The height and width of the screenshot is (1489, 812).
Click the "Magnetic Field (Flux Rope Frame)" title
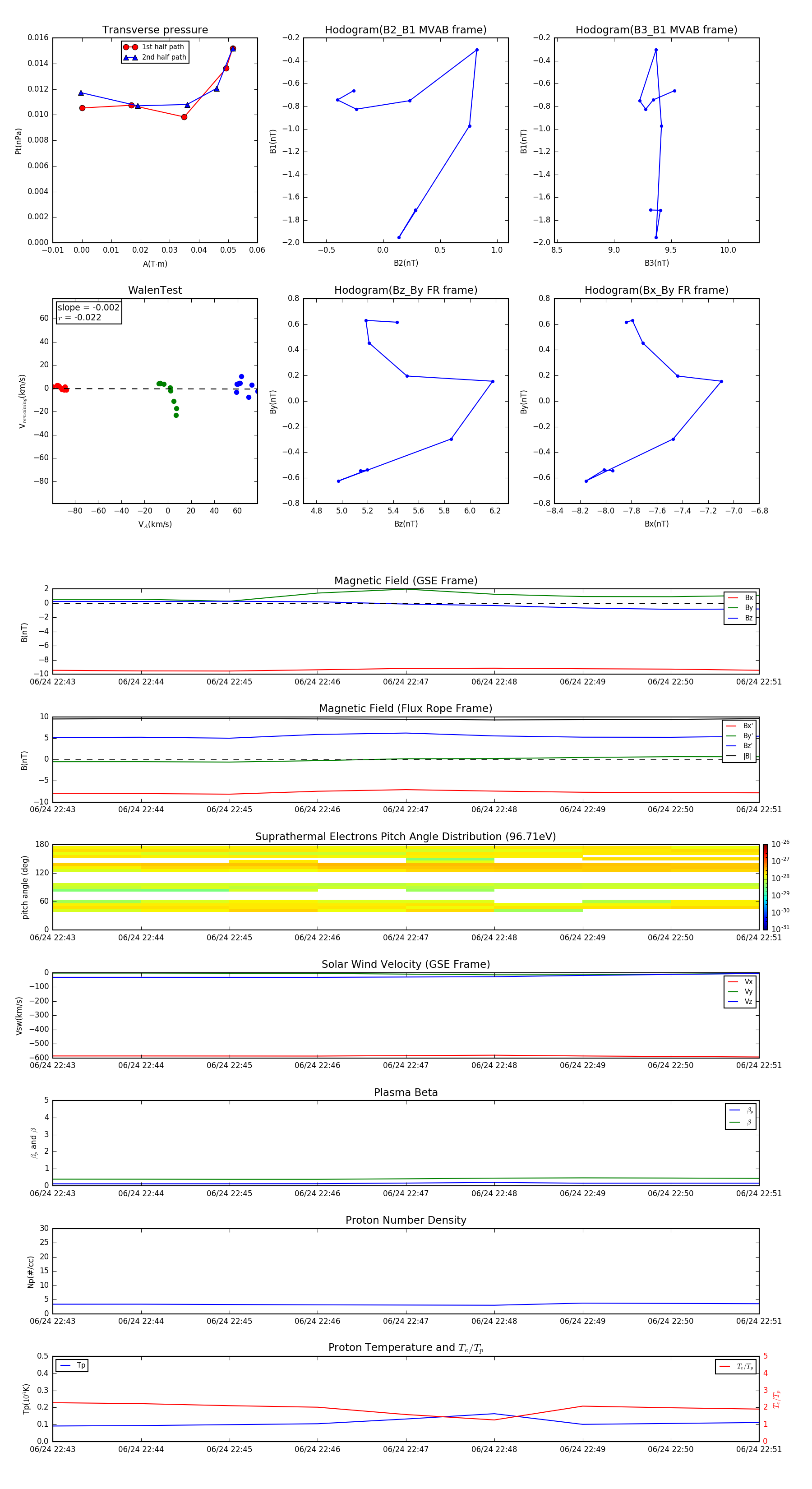click(x=406, y=709)
